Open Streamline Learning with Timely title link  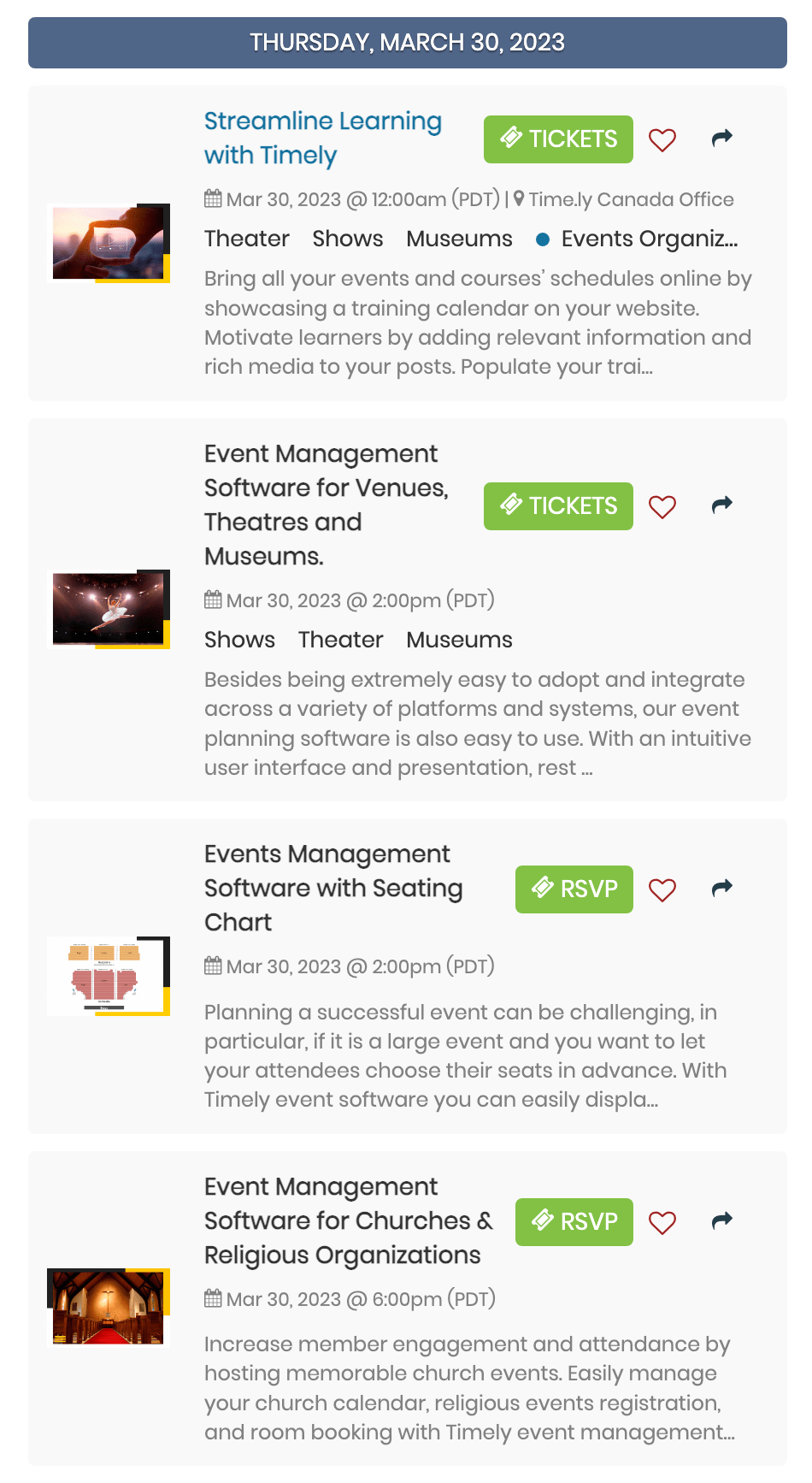click(x=323, y=138)
